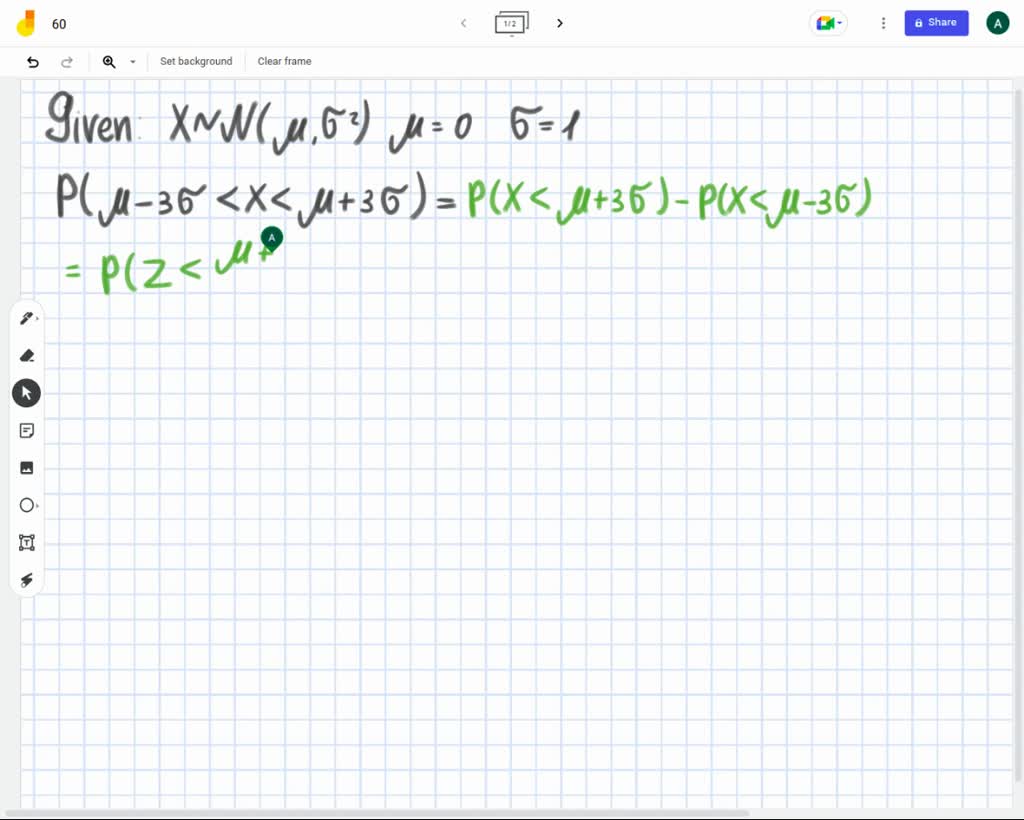This screenshot has height=820, width=1024.
Task: Open the zoom options dropdown
Action: pyautogui.click(x=132, y=61)
